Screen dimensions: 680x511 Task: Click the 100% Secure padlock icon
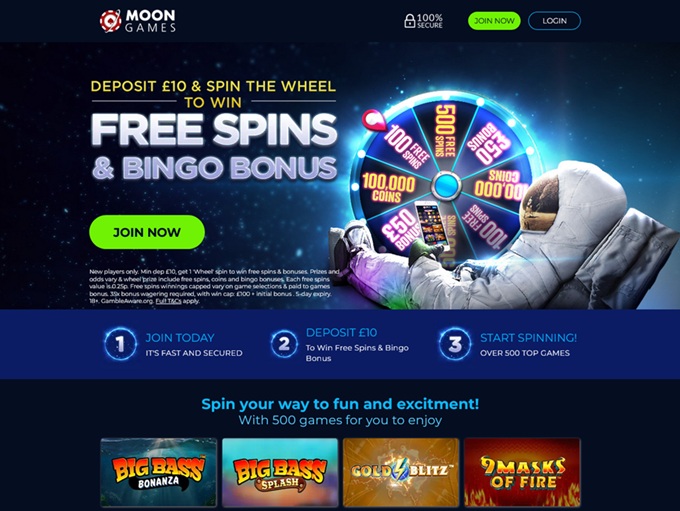(409, 21)
